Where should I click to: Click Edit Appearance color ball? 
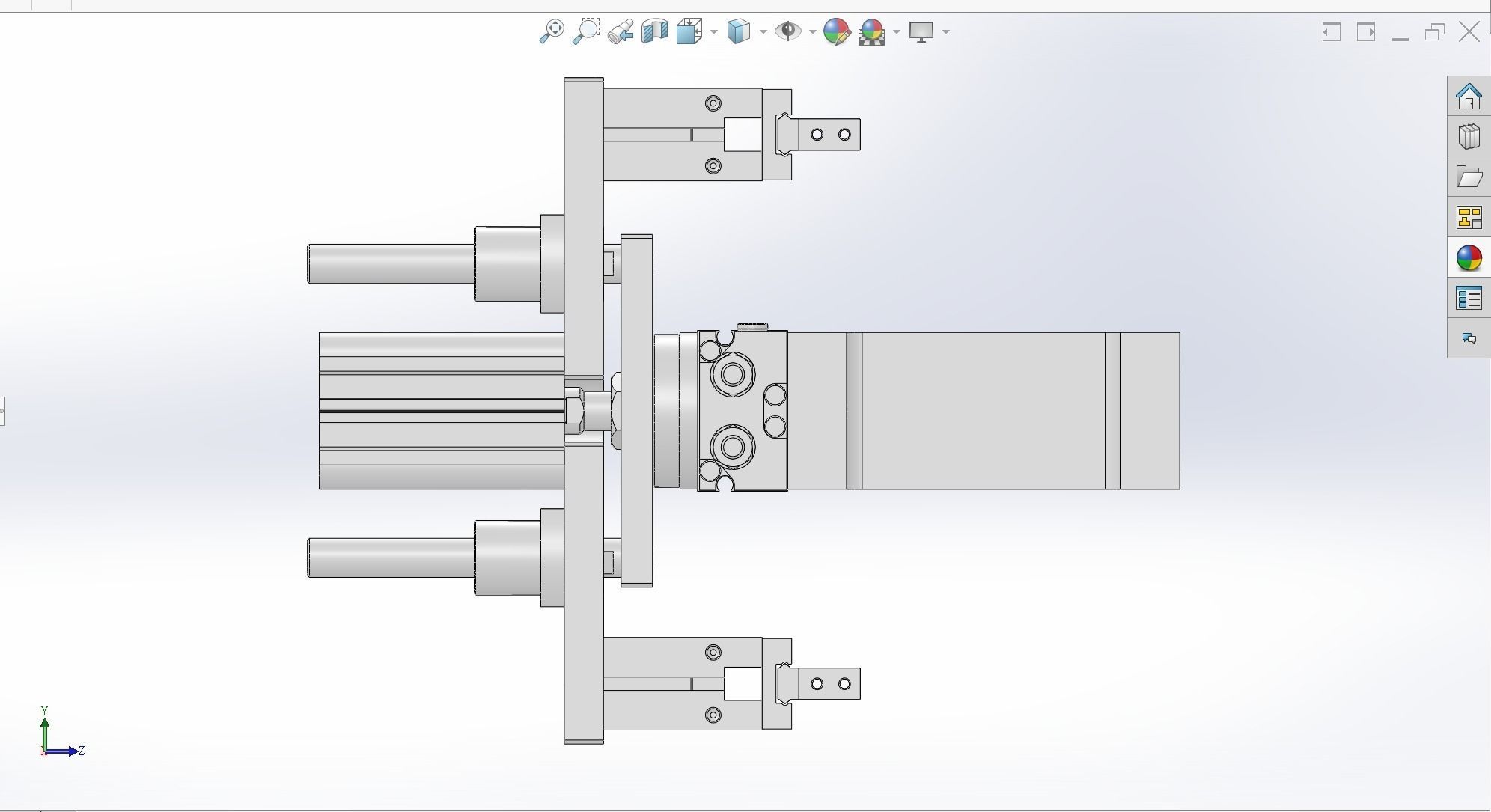click(x=836, y=31)
